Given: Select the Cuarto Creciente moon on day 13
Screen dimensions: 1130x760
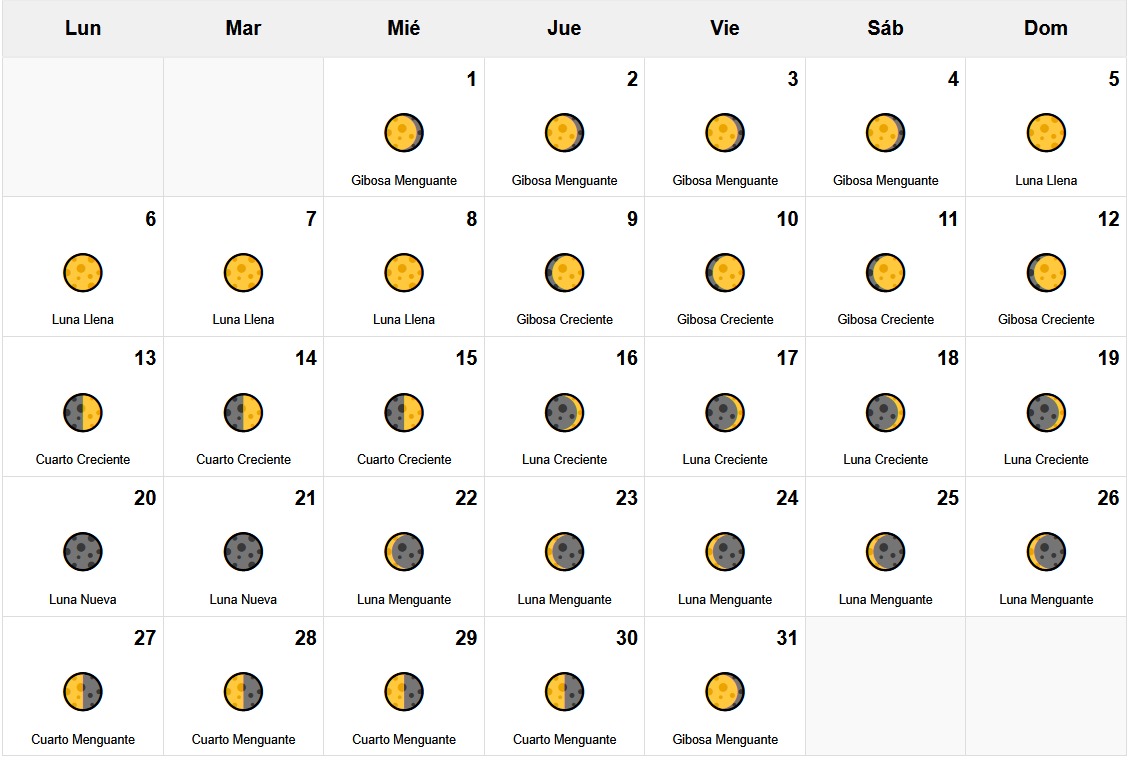Looking at the screenshot, I should [x=83, y=412].
